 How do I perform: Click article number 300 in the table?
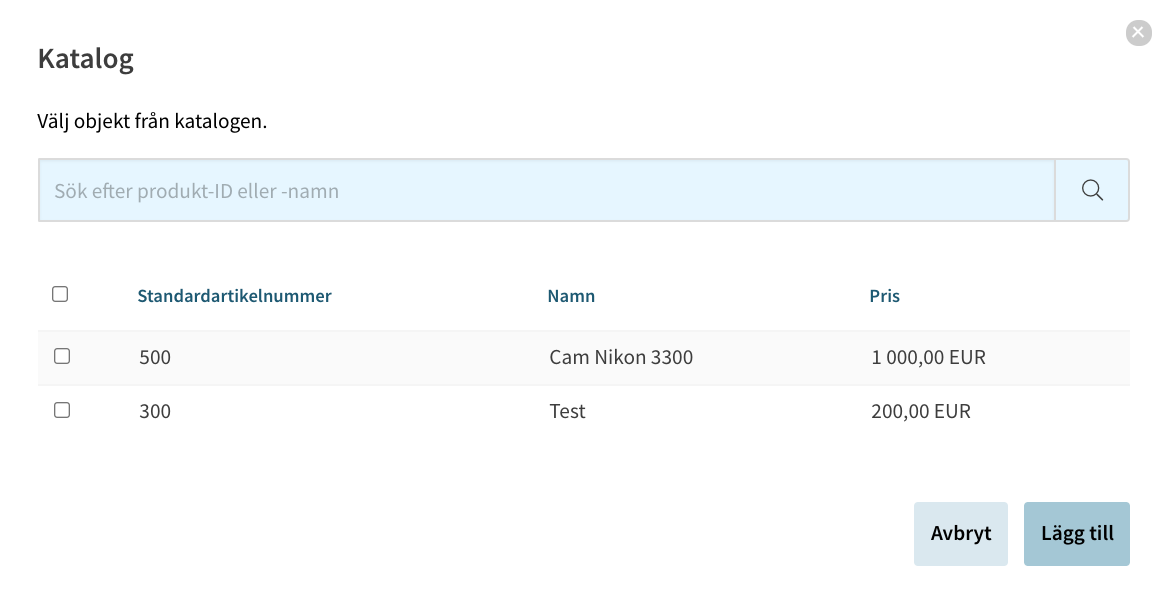tap(155, 412)
